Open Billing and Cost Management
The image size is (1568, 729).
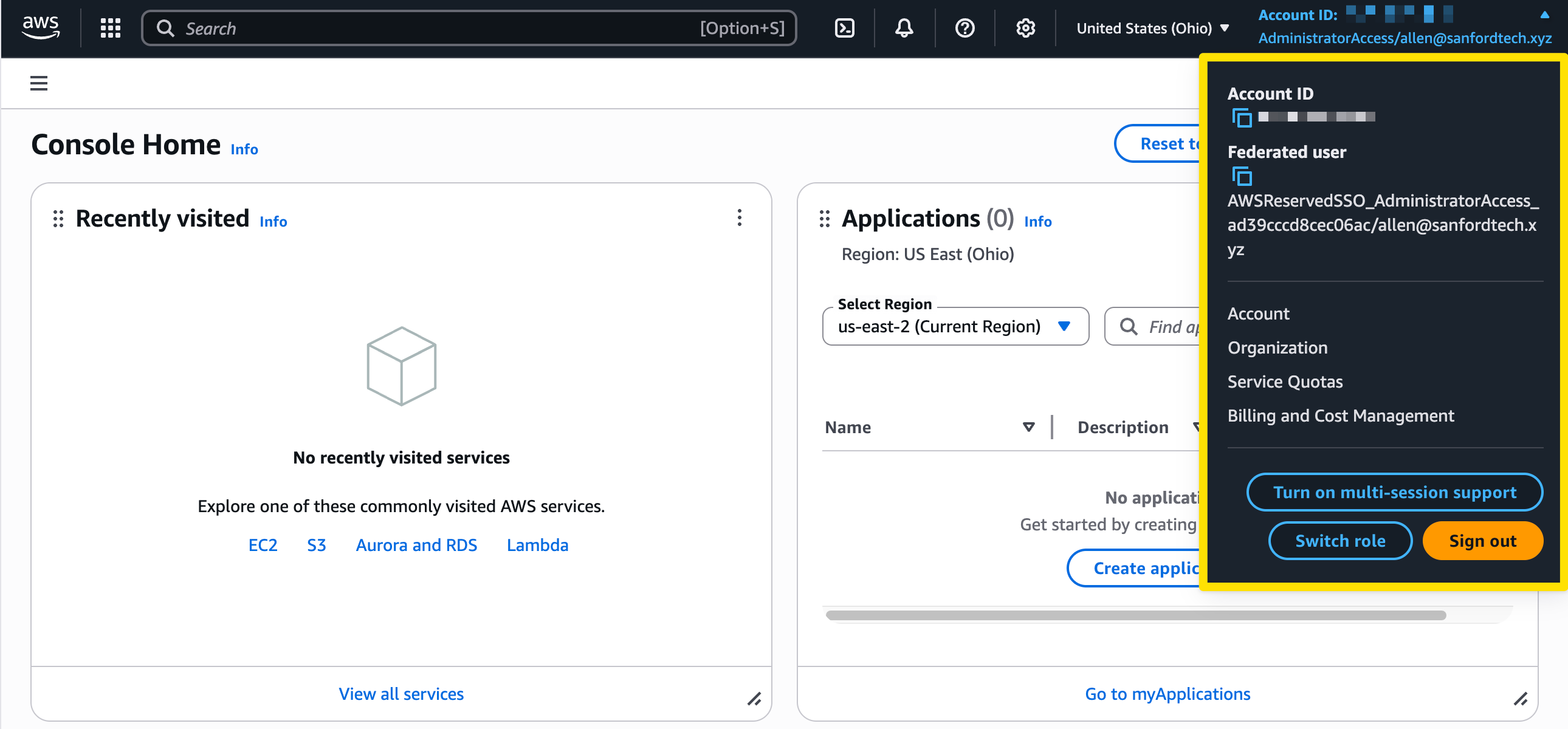tap(1340, 416)
